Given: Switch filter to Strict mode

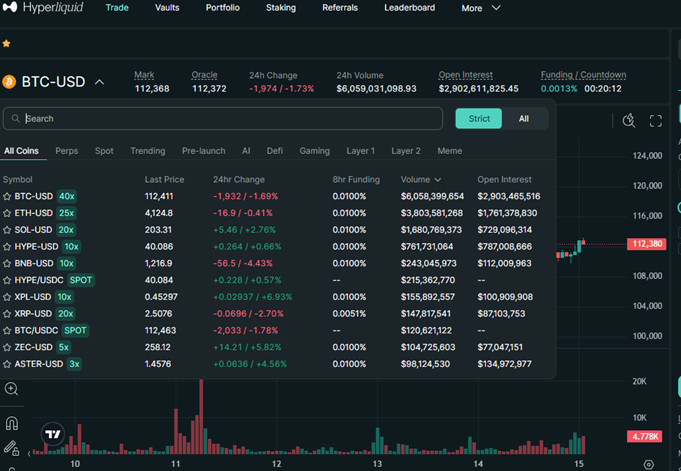Looking at the screenshot, I should pos(479,118).
